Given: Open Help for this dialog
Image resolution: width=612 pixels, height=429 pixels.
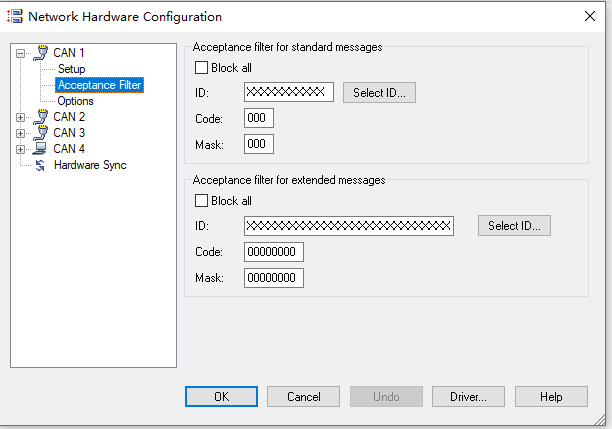Looking at the screenshot, I should [x=551, y=397].
